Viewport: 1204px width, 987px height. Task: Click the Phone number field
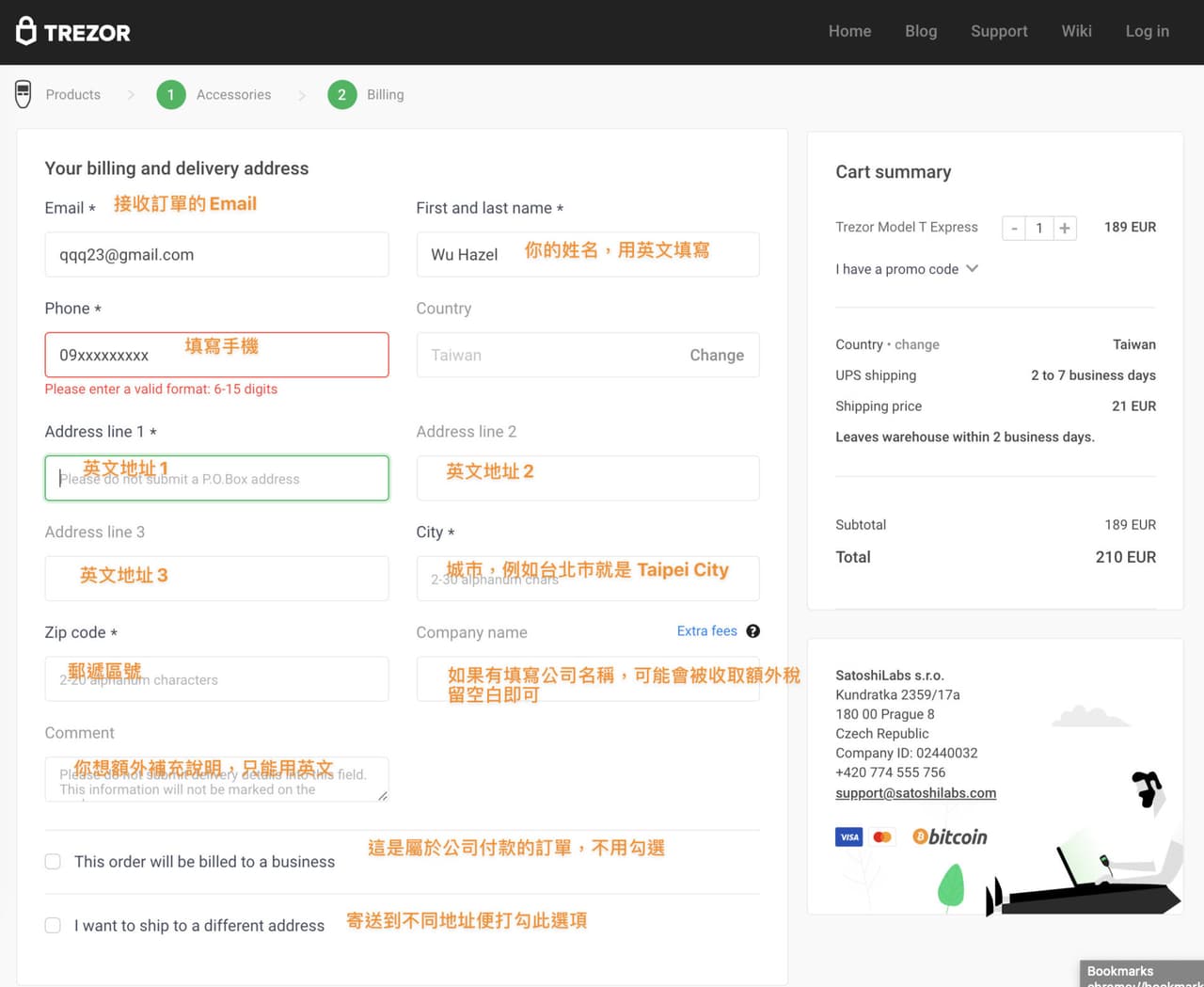click(216, 355)
